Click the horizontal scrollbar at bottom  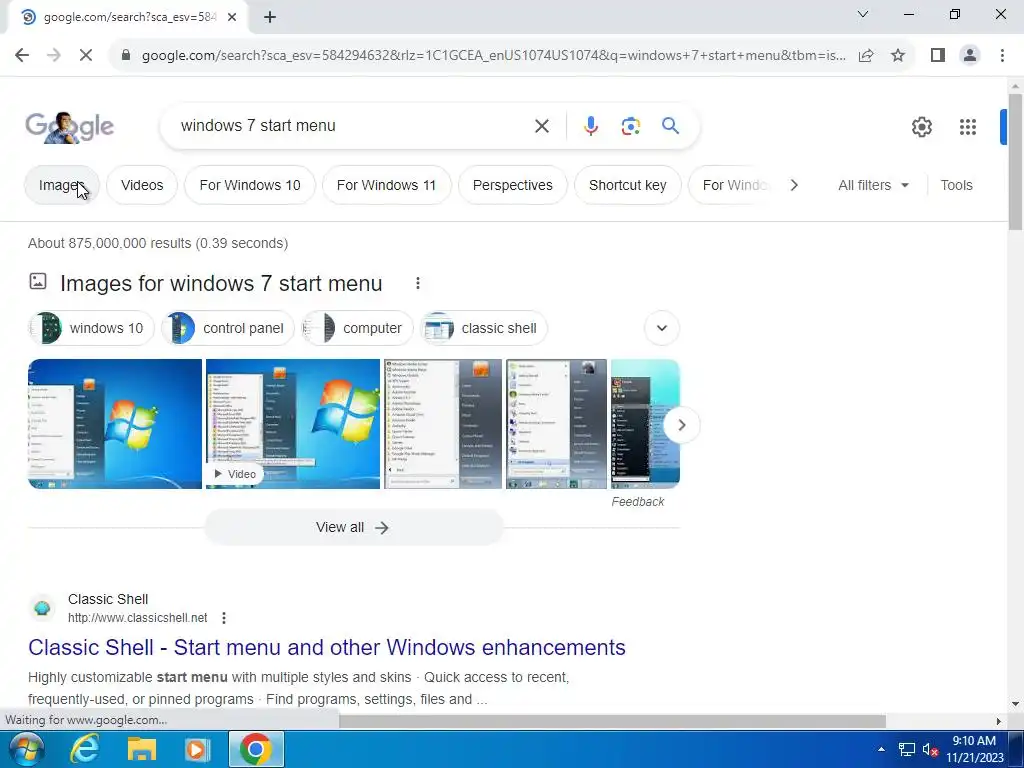612,721
